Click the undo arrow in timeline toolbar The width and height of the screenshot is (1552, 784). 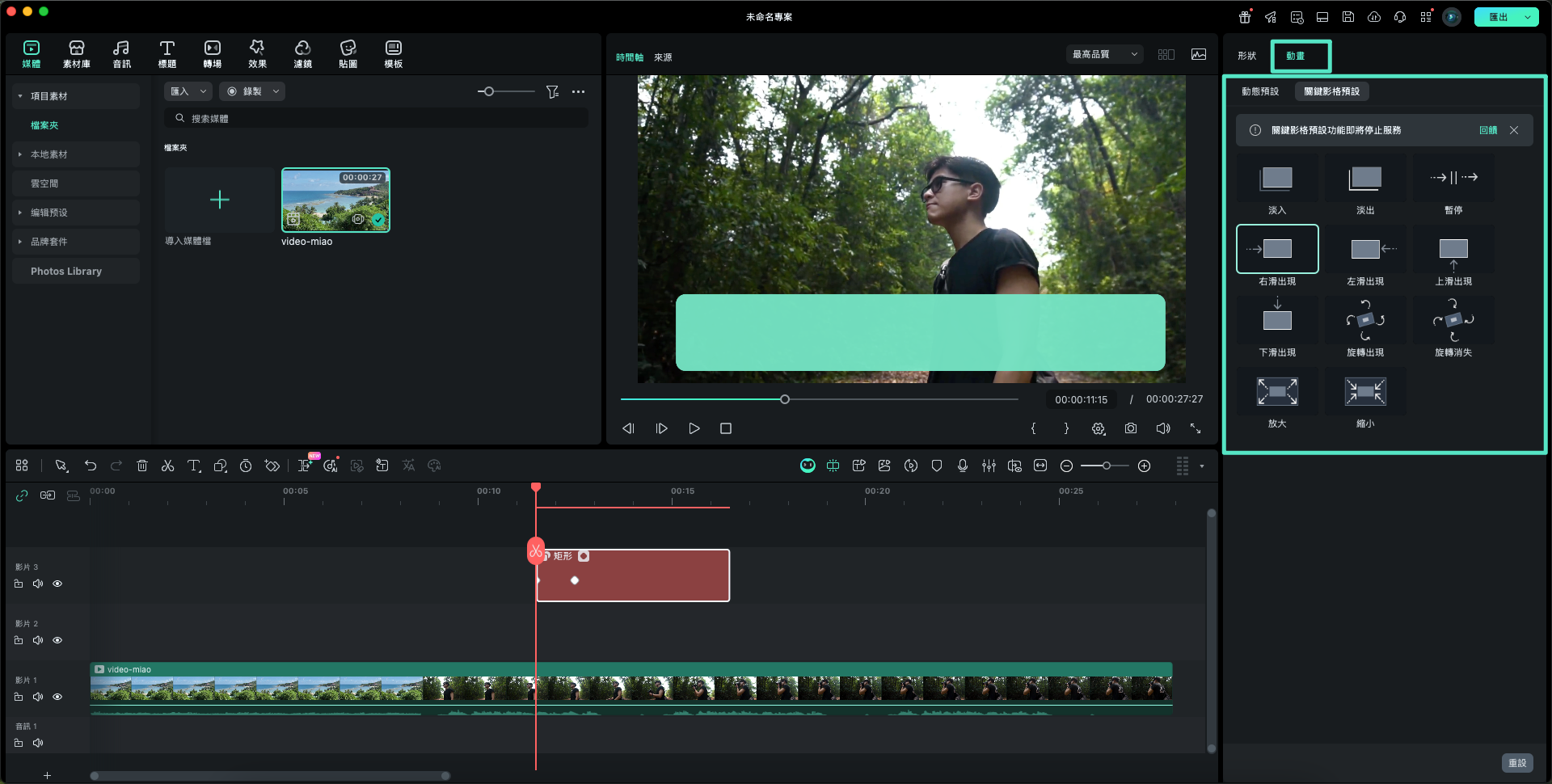tap(91, 466)
